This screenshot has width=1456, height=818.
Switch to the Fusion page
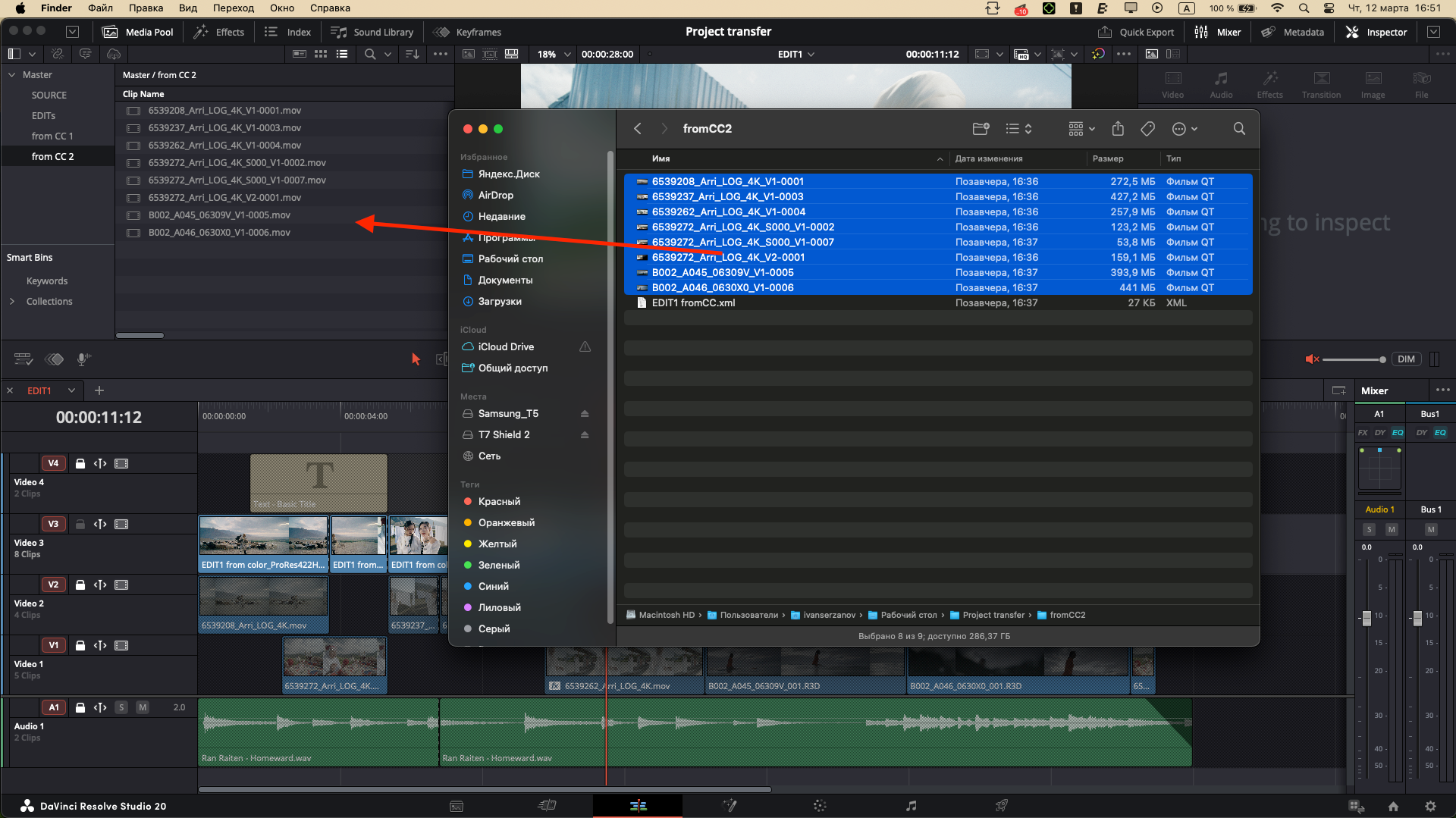(730, 805)
